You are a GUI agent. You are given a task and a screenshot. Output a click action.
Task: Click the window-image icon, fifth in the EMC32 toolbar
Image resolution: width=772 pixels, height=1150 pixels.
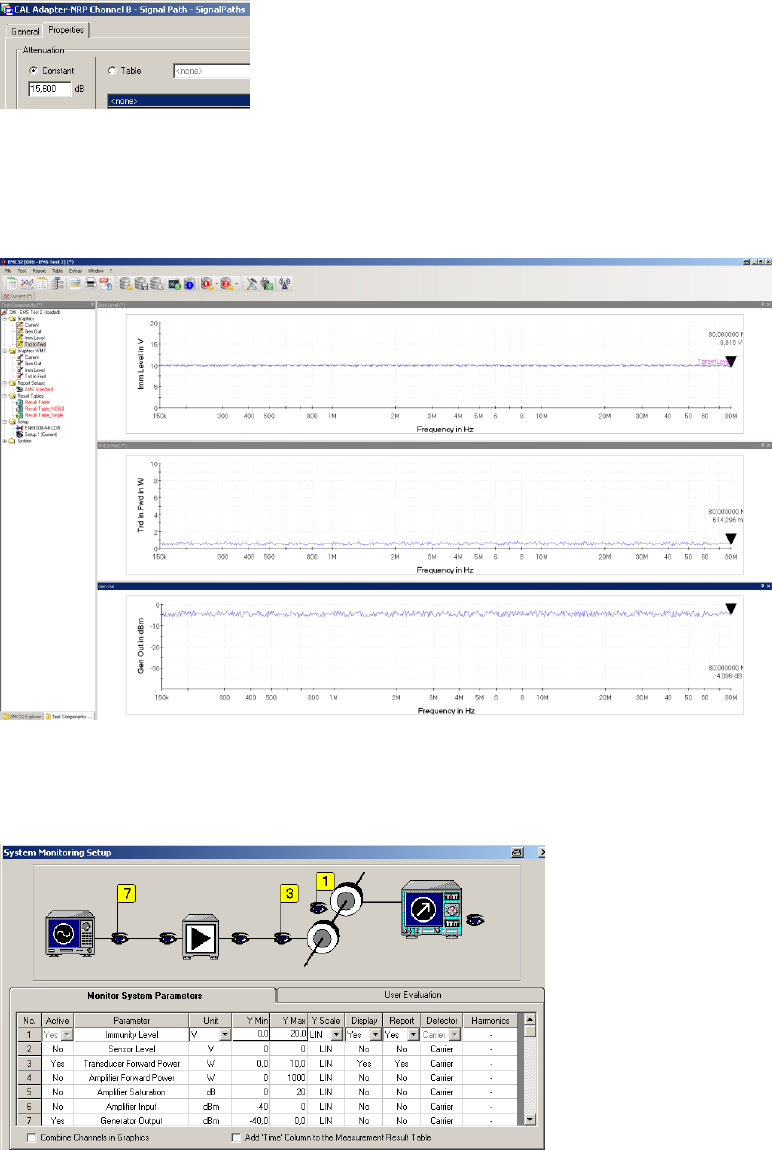click(x=75, y=284)
